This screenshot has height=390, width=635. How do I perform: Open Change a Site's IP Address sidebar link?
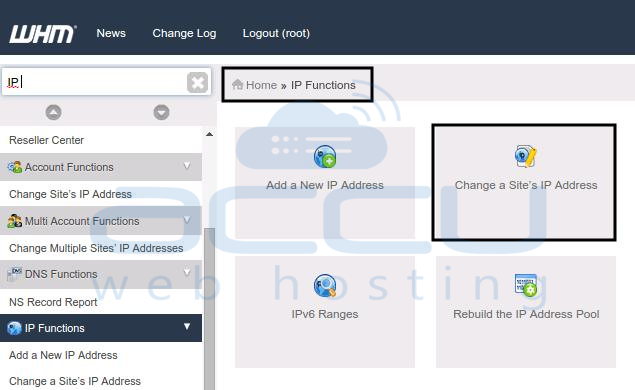75,381
